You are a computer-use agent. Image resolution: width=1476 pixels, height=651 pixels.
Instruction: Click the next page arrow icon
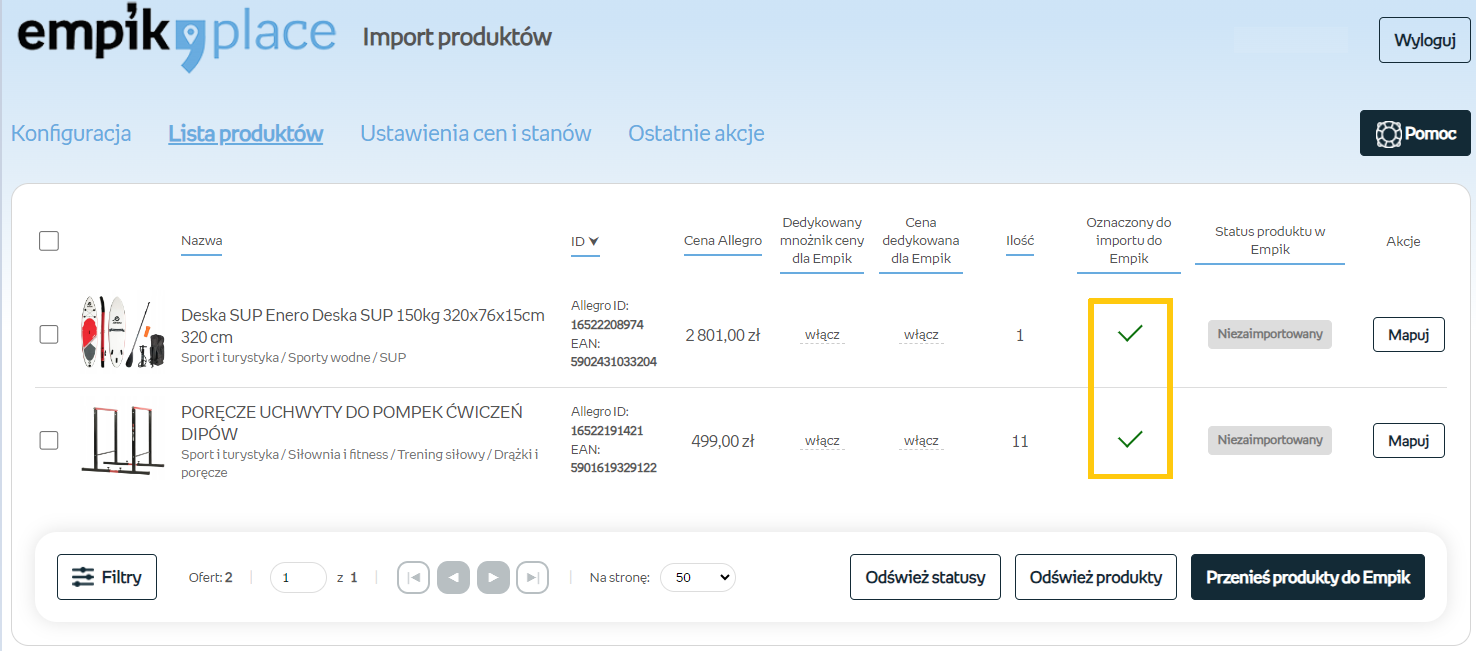click(x=493, y=577)
